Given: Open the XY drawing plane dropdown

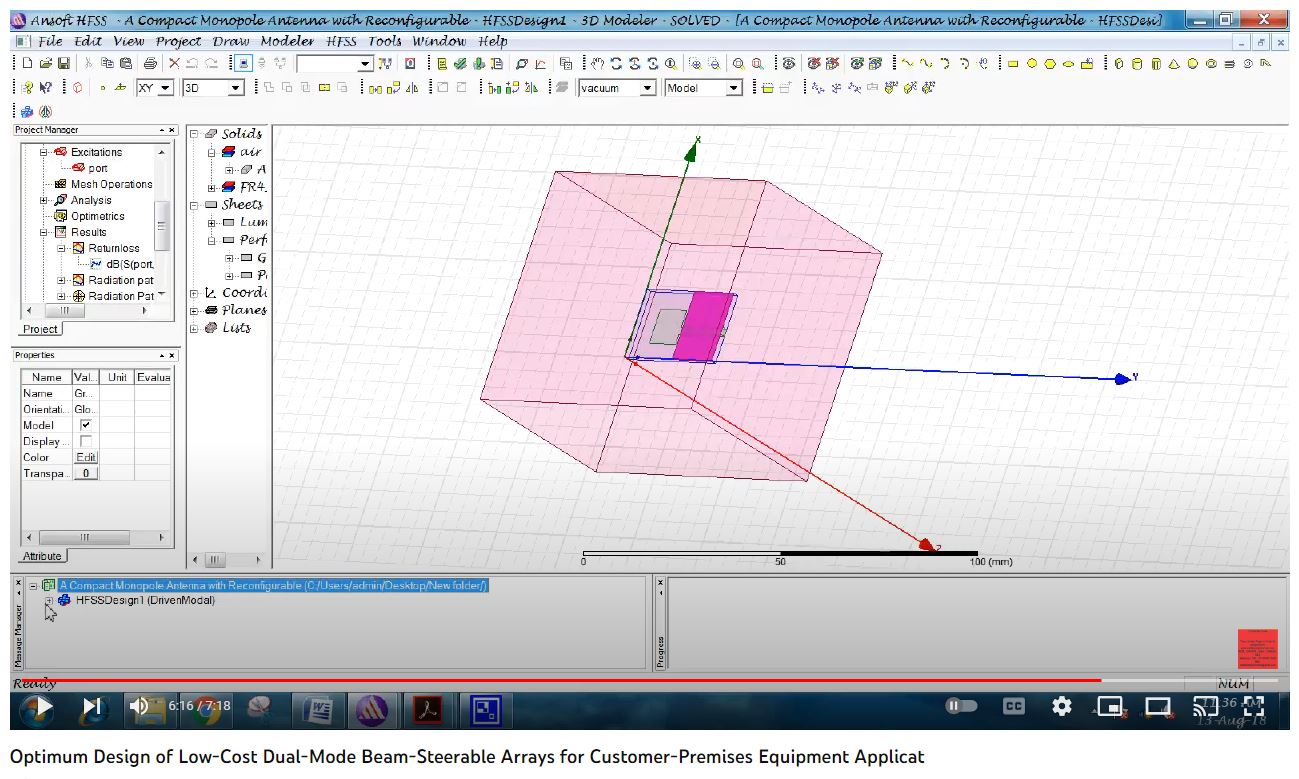Looking at the screenshot, I should [x=165, y=88].
